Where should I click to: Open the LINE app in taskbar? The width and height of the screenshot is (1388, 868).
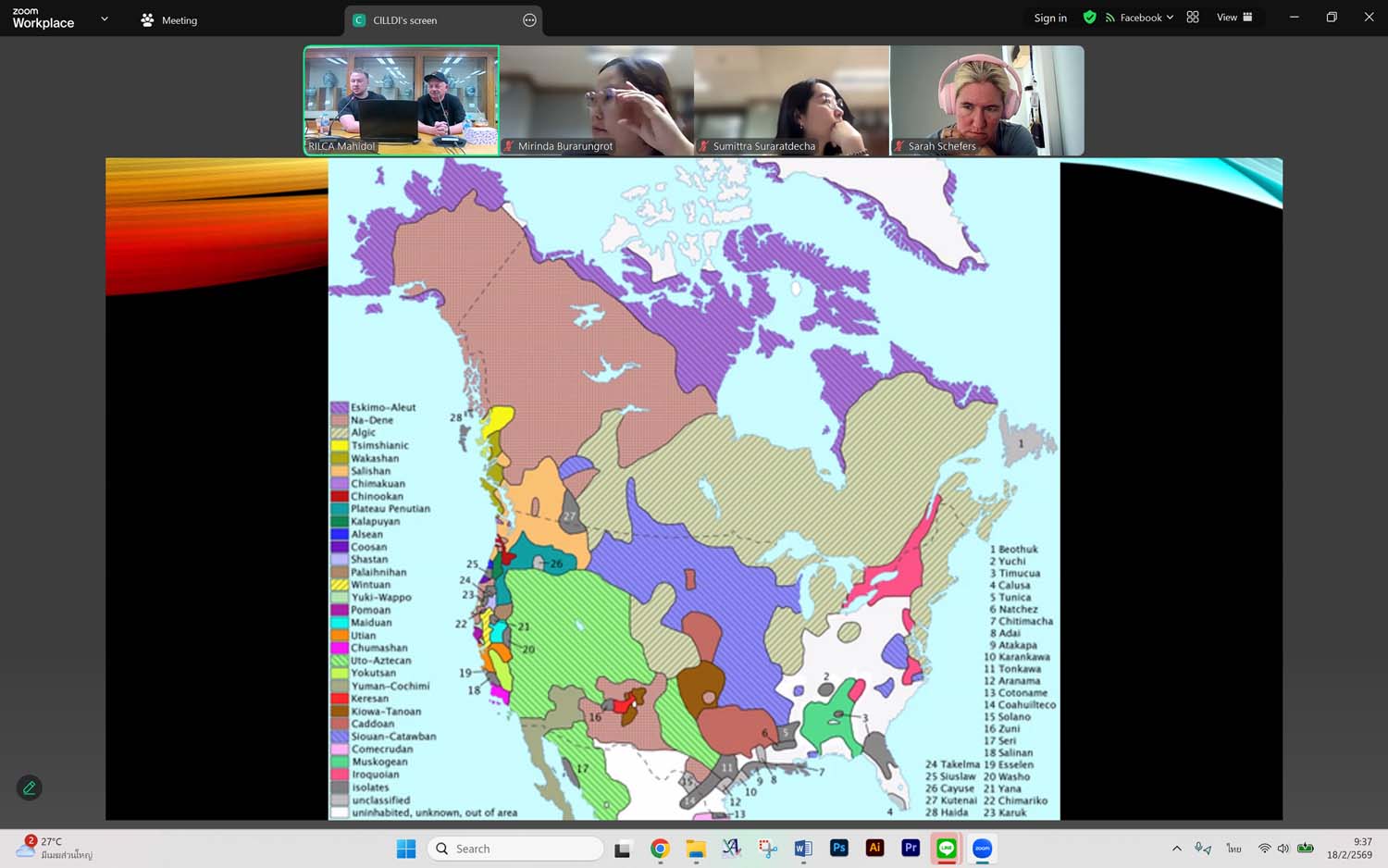point(946,848)
